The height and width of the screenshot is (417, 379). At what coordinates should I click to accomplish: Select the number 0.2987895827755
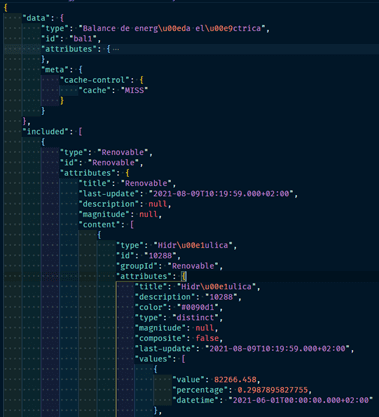[272, 390]
